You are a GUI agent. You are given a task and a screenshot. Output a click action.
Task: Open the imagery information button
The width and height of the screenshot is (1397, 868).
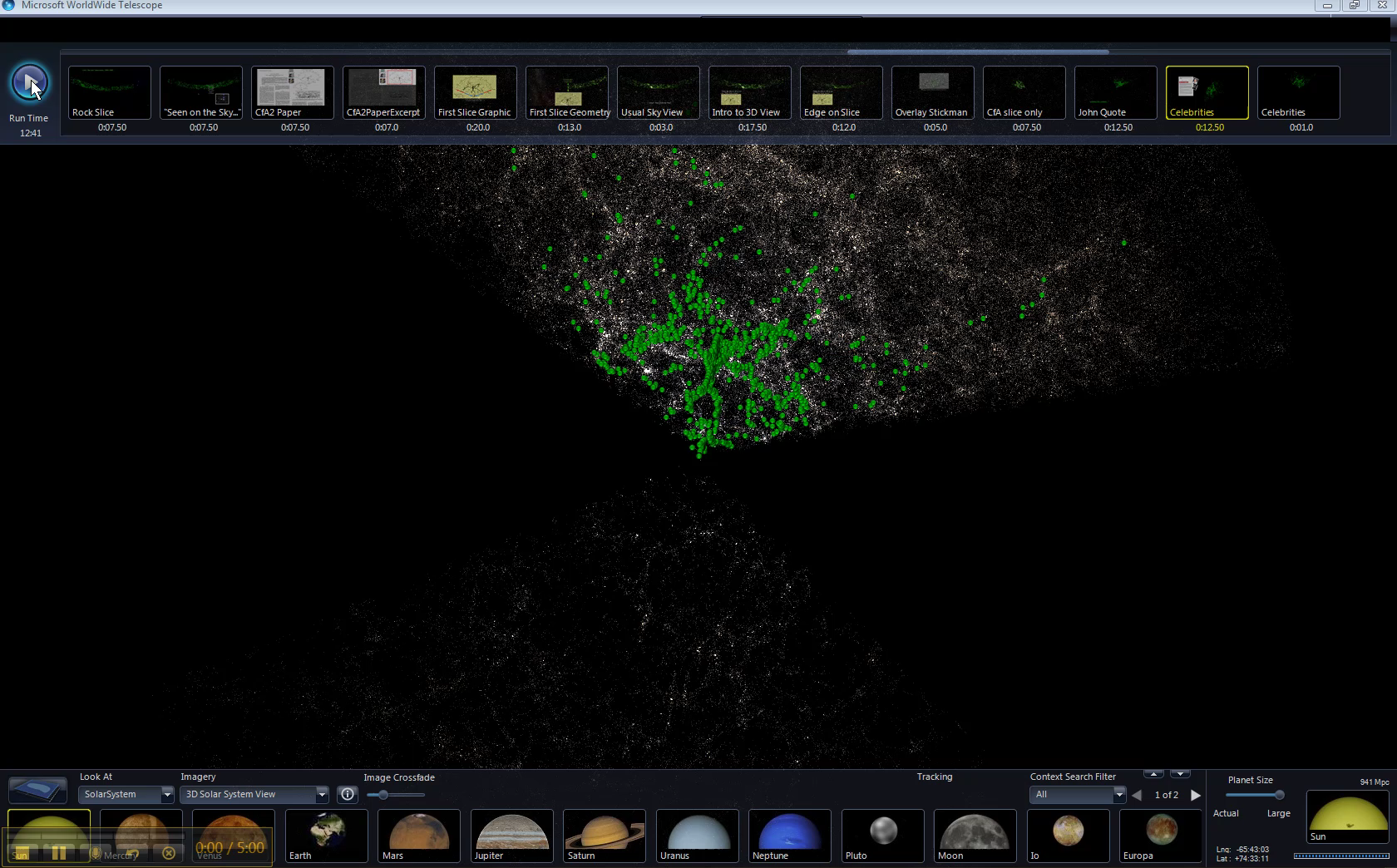point(348,795)
